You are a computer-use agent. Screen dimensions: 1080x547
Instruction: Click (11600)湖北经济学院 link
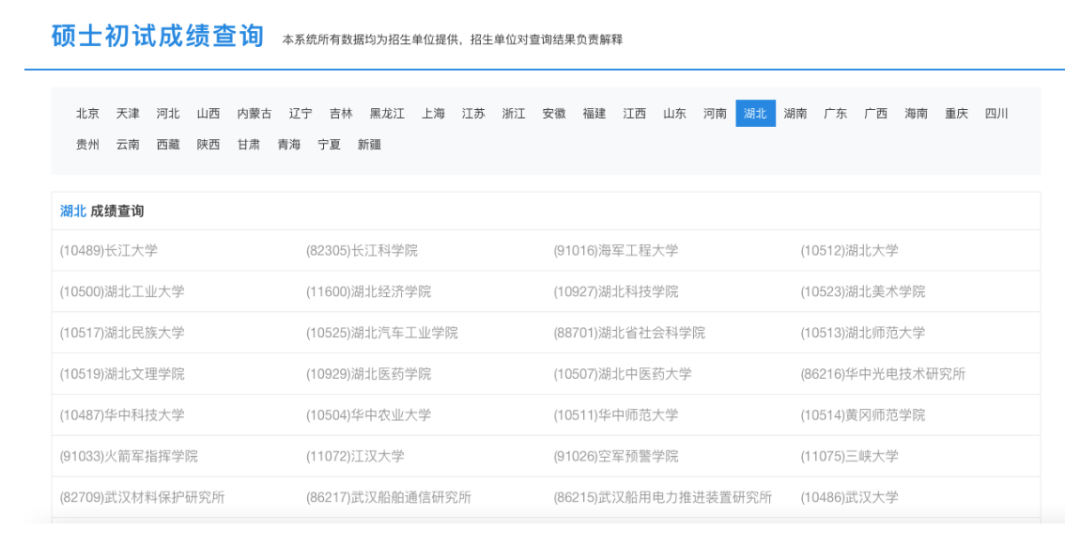368,292
